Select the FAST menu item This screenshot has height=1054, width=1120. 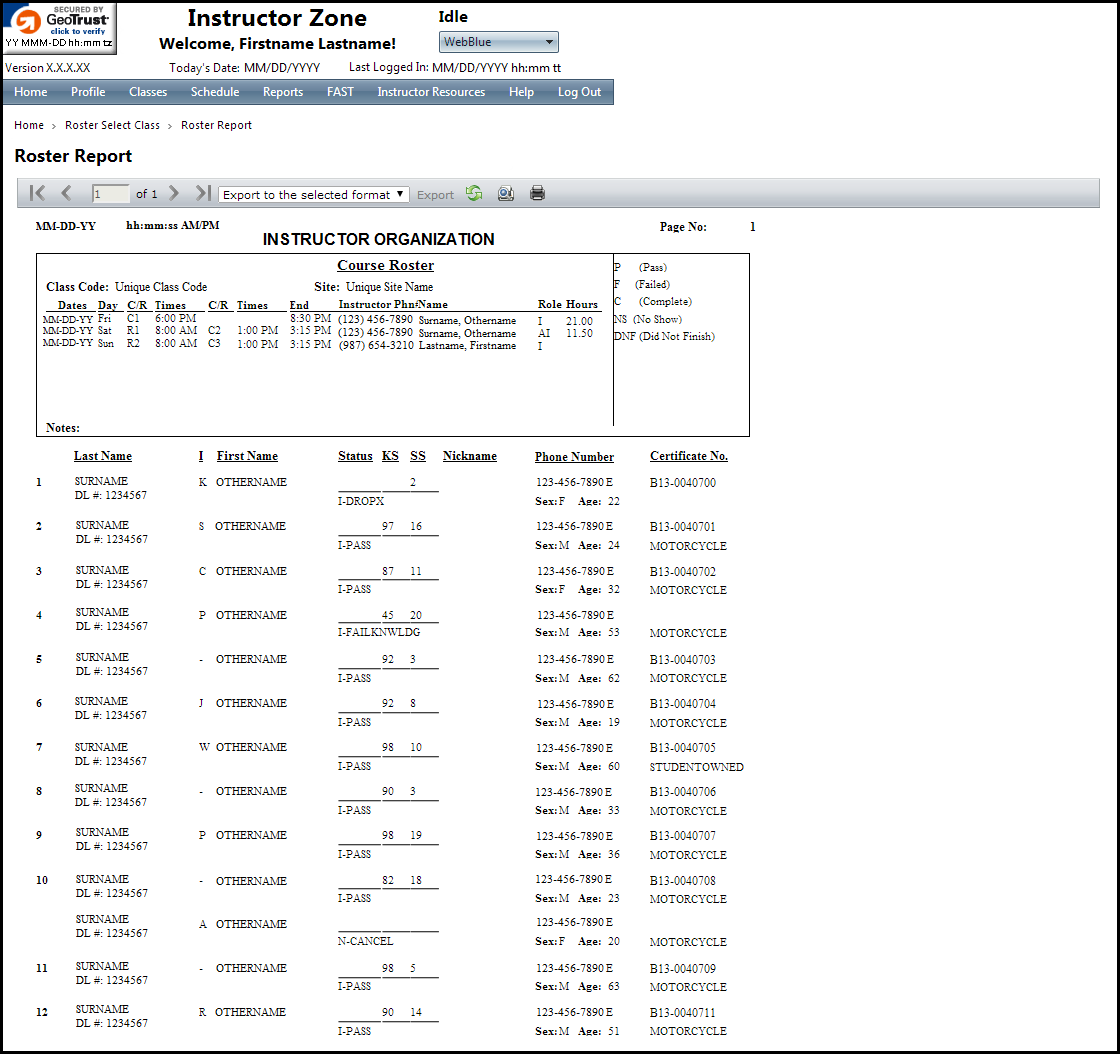[x=340, y=92]
